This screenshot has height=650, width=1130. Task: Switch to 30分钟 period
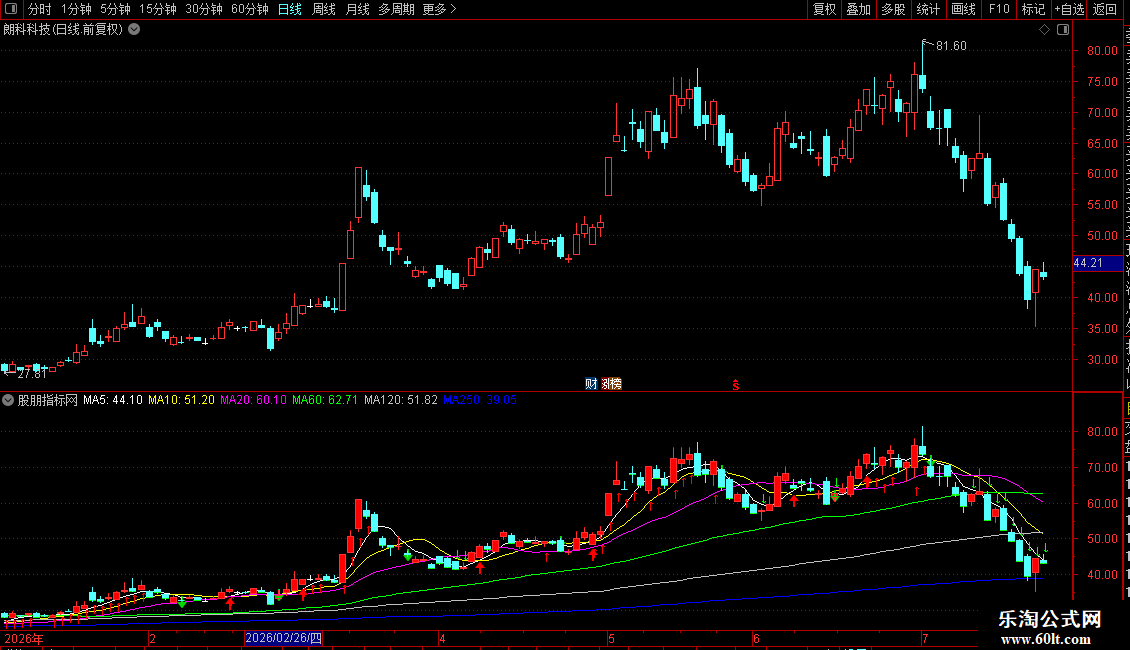click(x=204, y=9)
